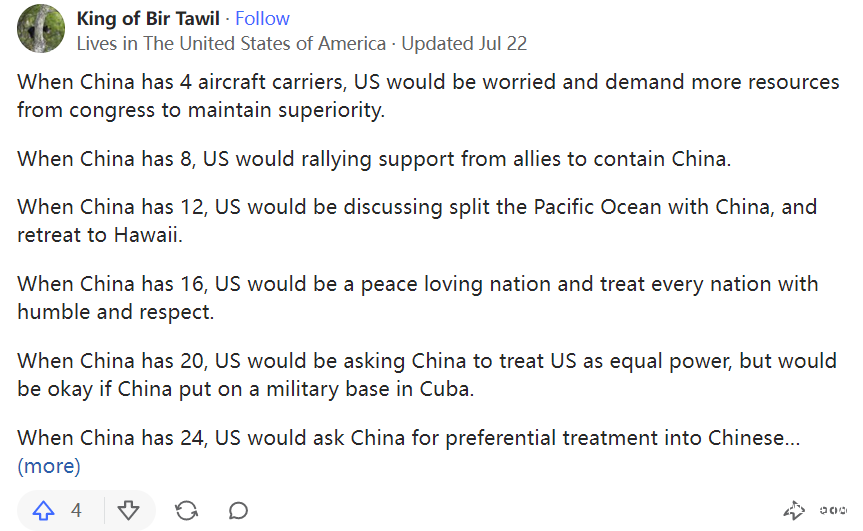Click King of Bir Tawil's profile avatar
863x531 pixels.
click(x=41, y=29)
